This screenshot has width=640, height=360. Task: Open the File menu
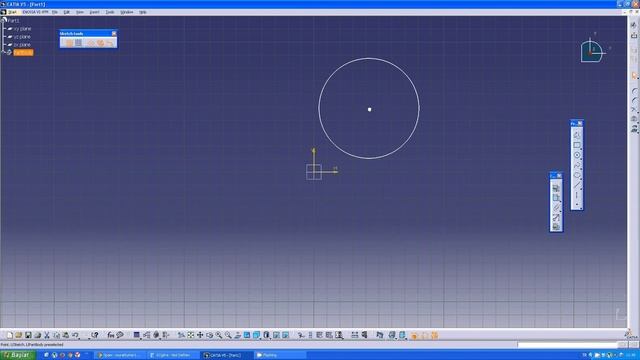coord(55,12)
